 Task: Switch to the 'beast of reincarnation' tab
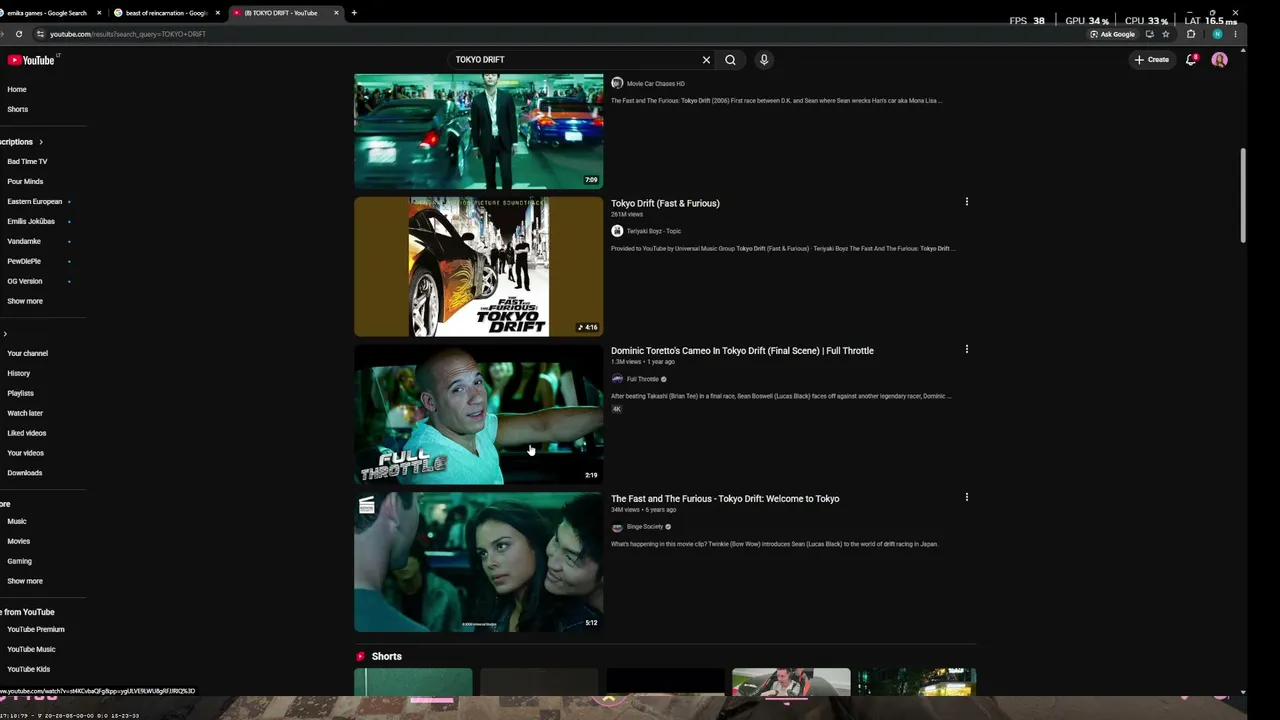[167, 13]
